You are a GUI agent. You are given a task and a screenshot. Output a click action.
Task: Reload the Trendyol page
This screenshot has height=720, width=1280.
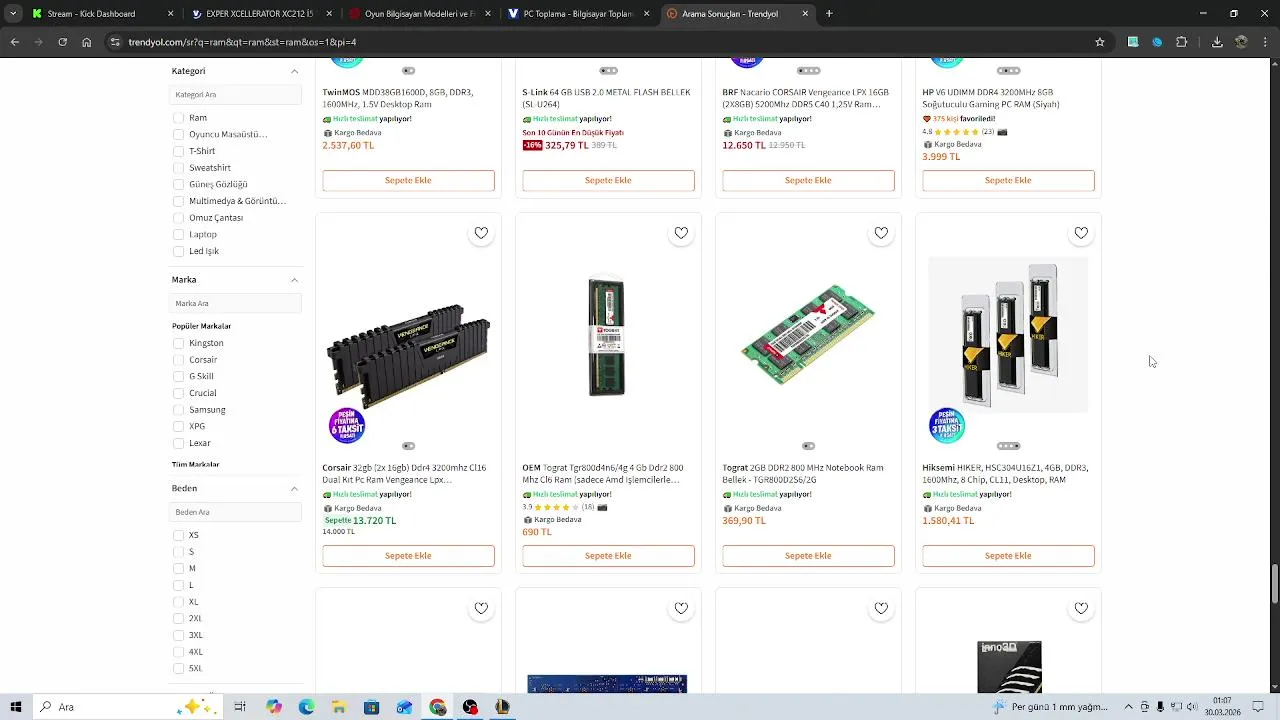62,42
